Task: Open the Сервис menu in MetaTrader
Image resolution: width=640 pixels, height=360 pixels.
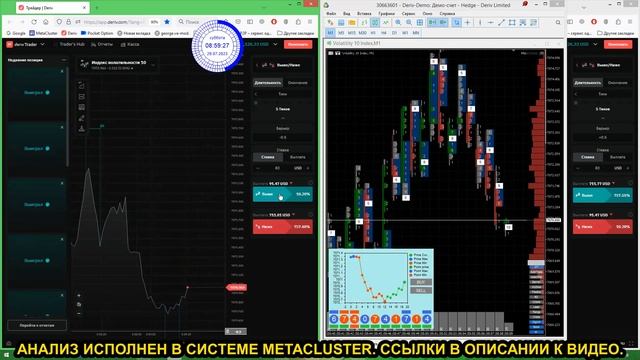Action: (x=409, y=13)
